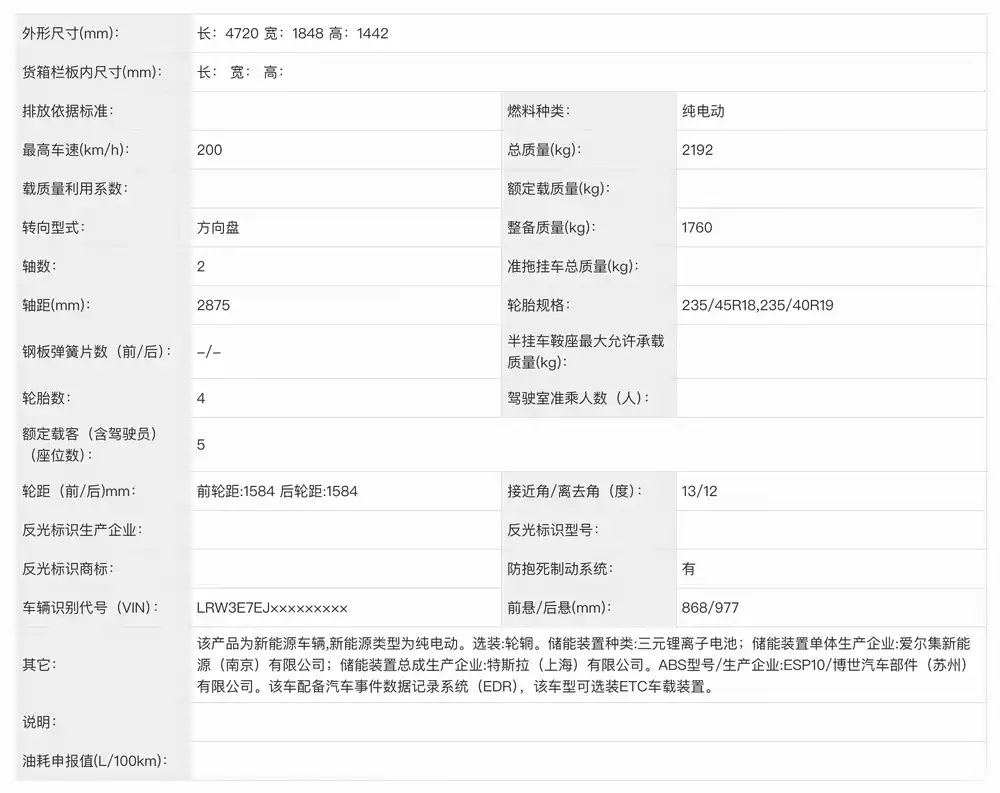Viewport: 1000px width, 793px height.
Task: Select the max speed value 200
Action: 209,150
